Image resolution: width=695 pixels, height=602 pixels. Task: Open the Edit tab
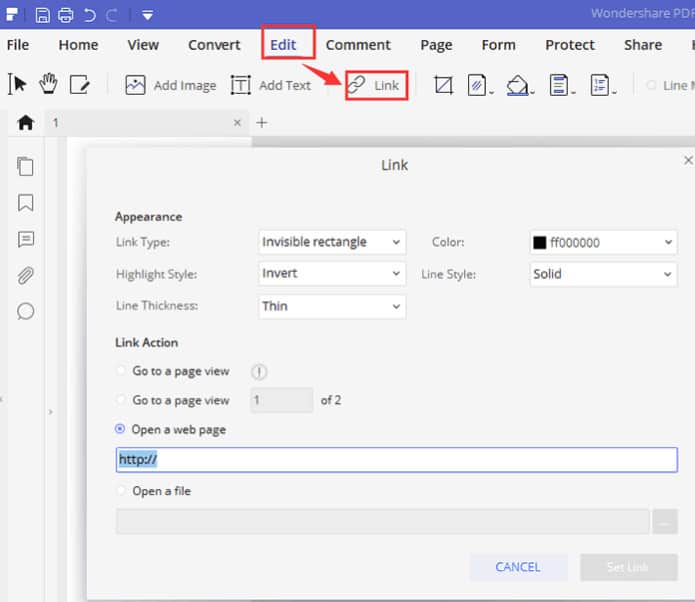[283, 45]
